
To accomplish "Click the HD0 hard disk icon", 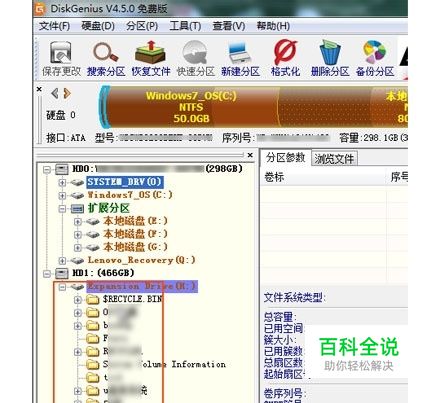I will pos(62,169).
